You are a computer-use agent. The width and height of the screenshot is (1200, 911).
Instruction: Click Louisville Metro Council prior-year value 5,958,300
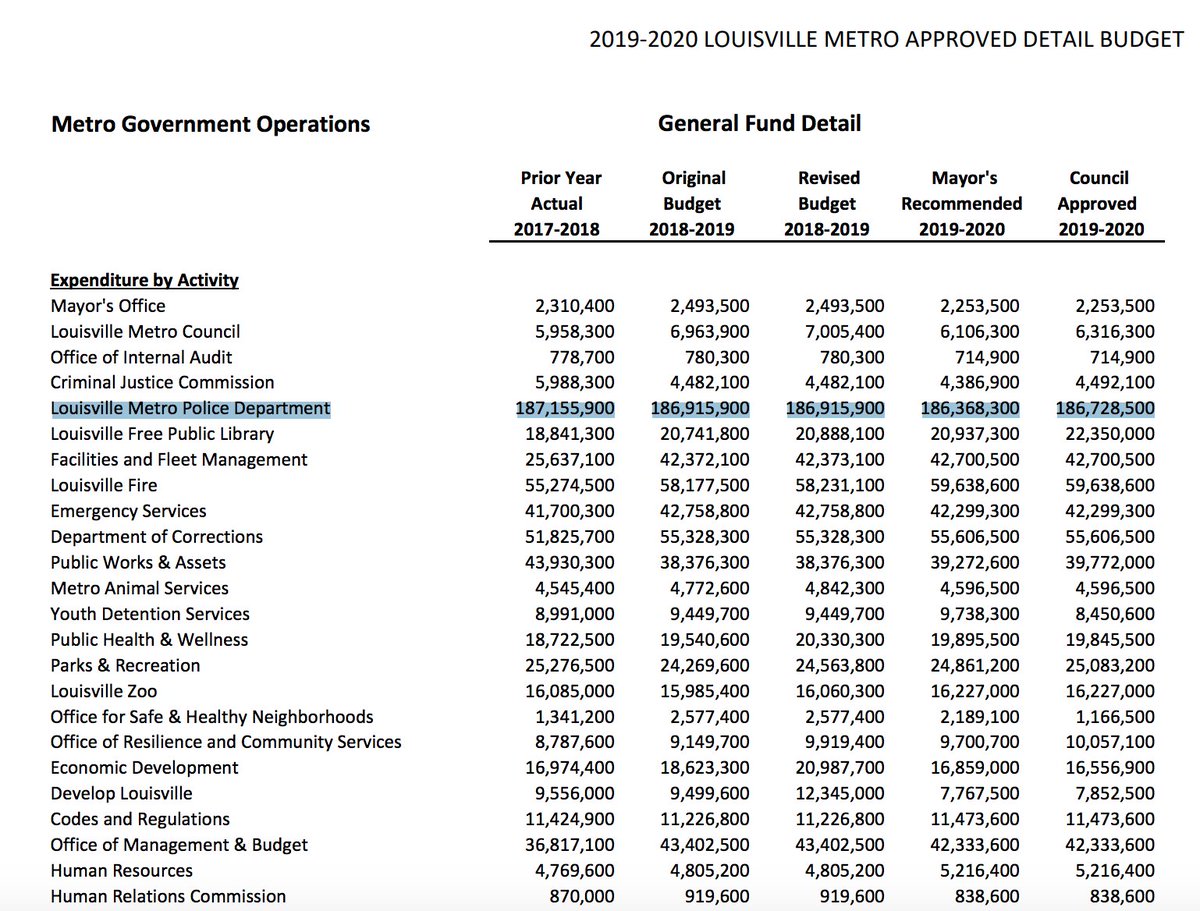click(573, 331)
